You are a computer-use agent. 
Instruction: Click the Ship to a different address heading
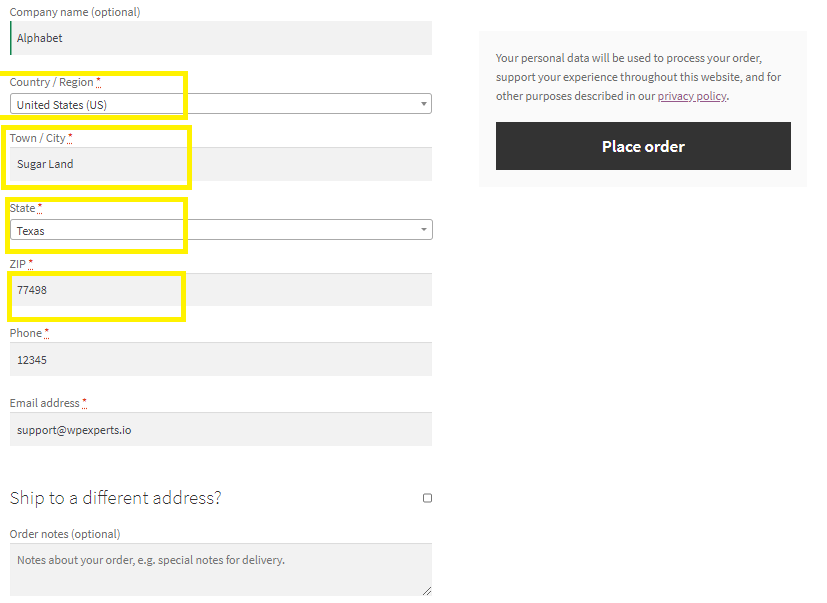pyautogui.click(x=116, y=497)
